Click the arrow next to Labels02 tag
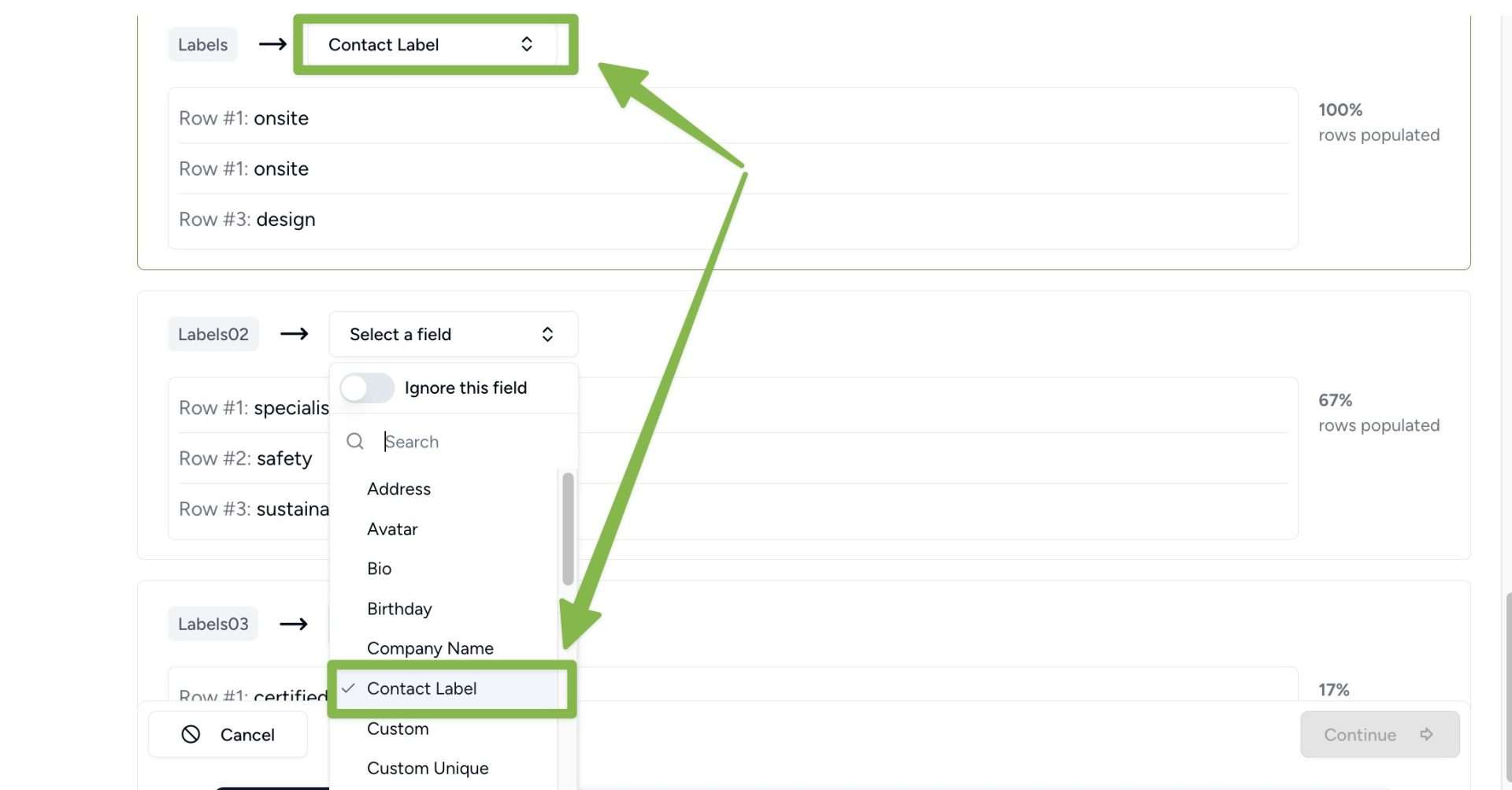The height and width of the screenshot is (790, 1512). point(294,334)
